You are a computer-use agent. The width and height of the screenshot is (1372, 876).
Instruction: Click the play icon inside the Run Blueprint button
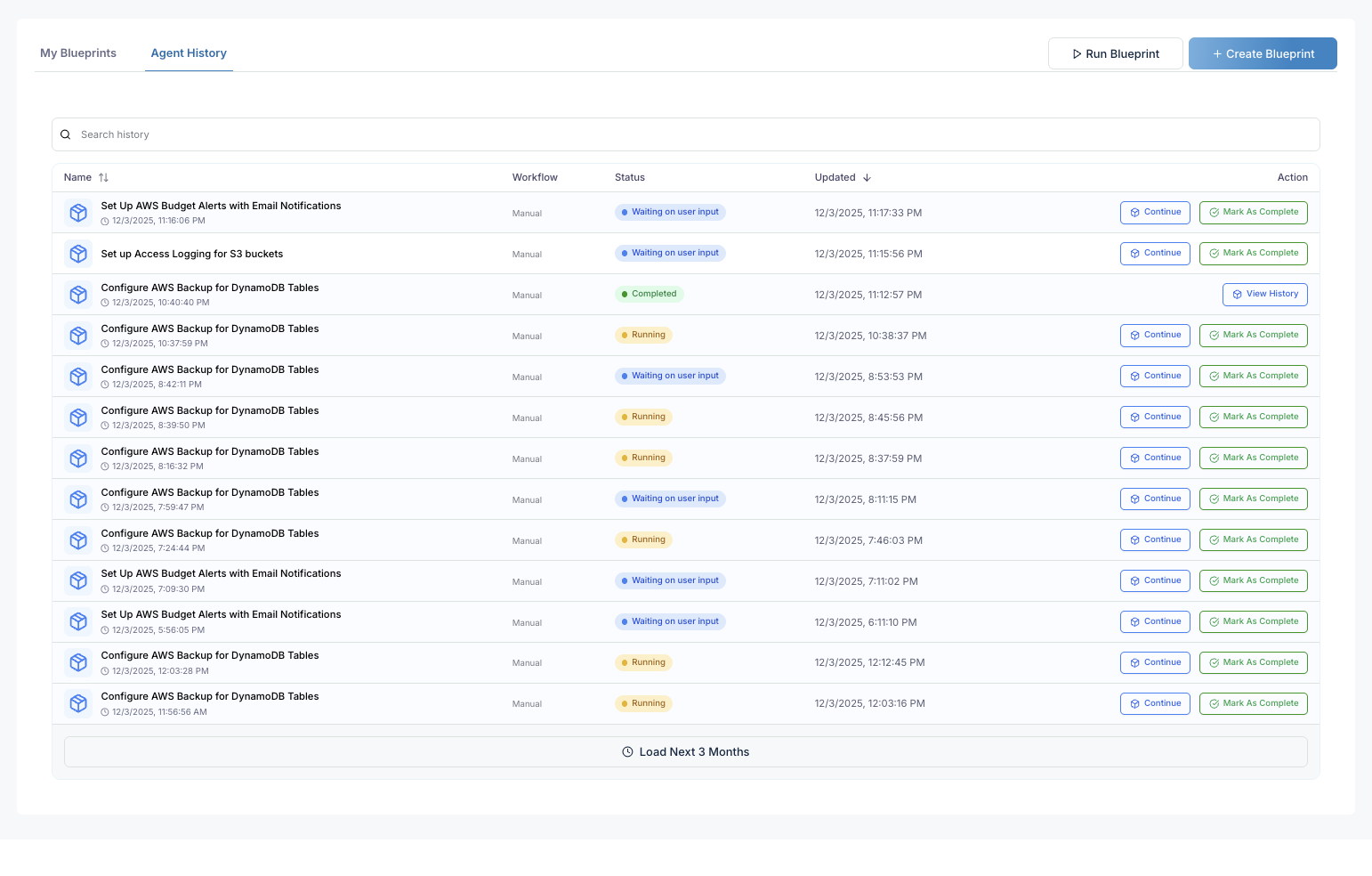coord(1077,53)
